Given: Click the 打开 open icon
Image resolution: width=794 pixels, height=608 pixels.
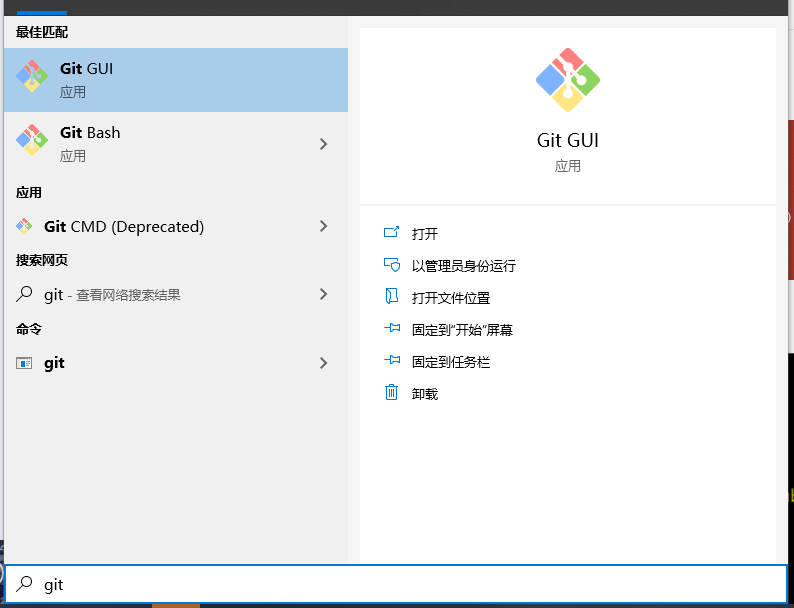Looking at the screenshot, I should click(x=391, y=232).
